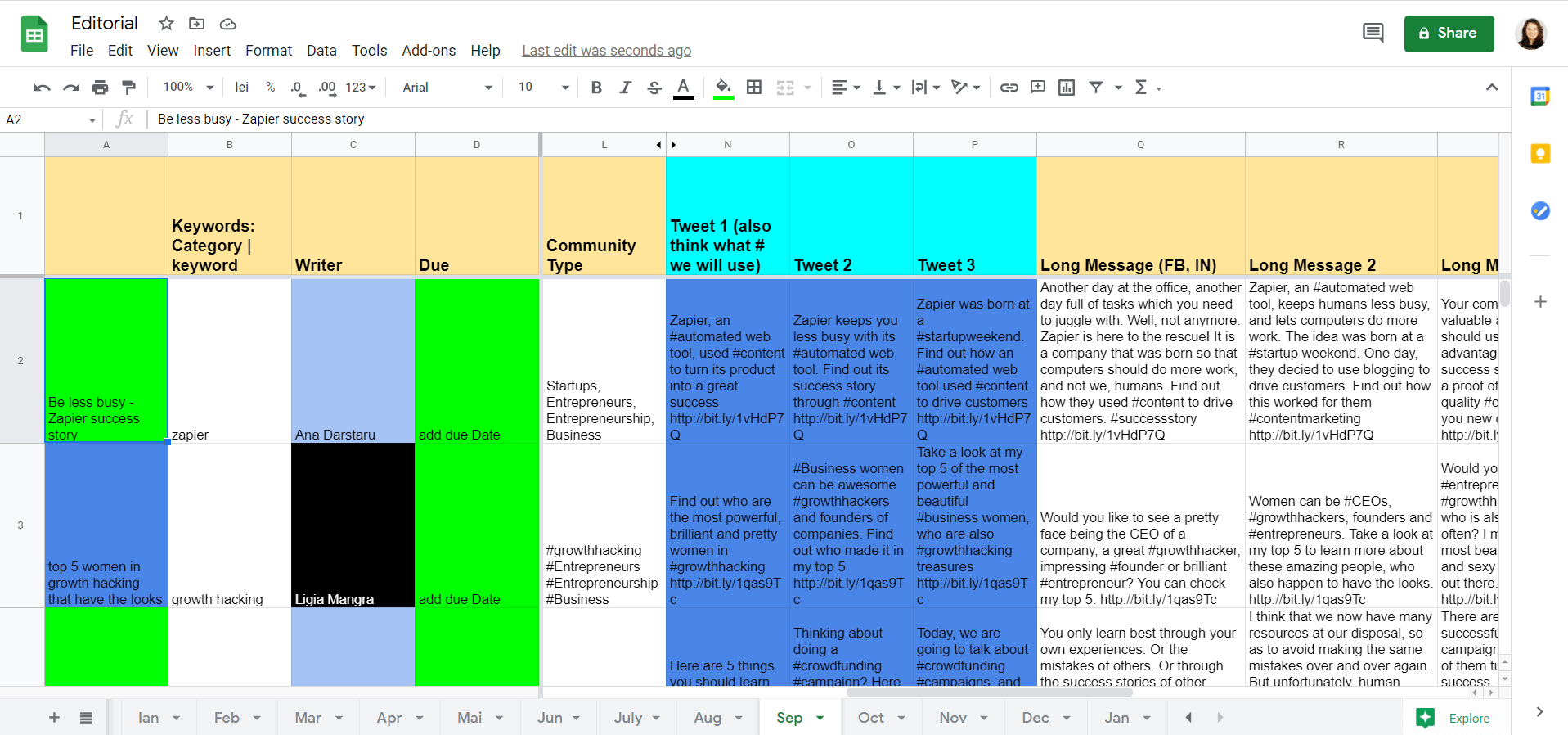
Task: Toggle strikethrough formatting
Action: click(x=654, y=88)
